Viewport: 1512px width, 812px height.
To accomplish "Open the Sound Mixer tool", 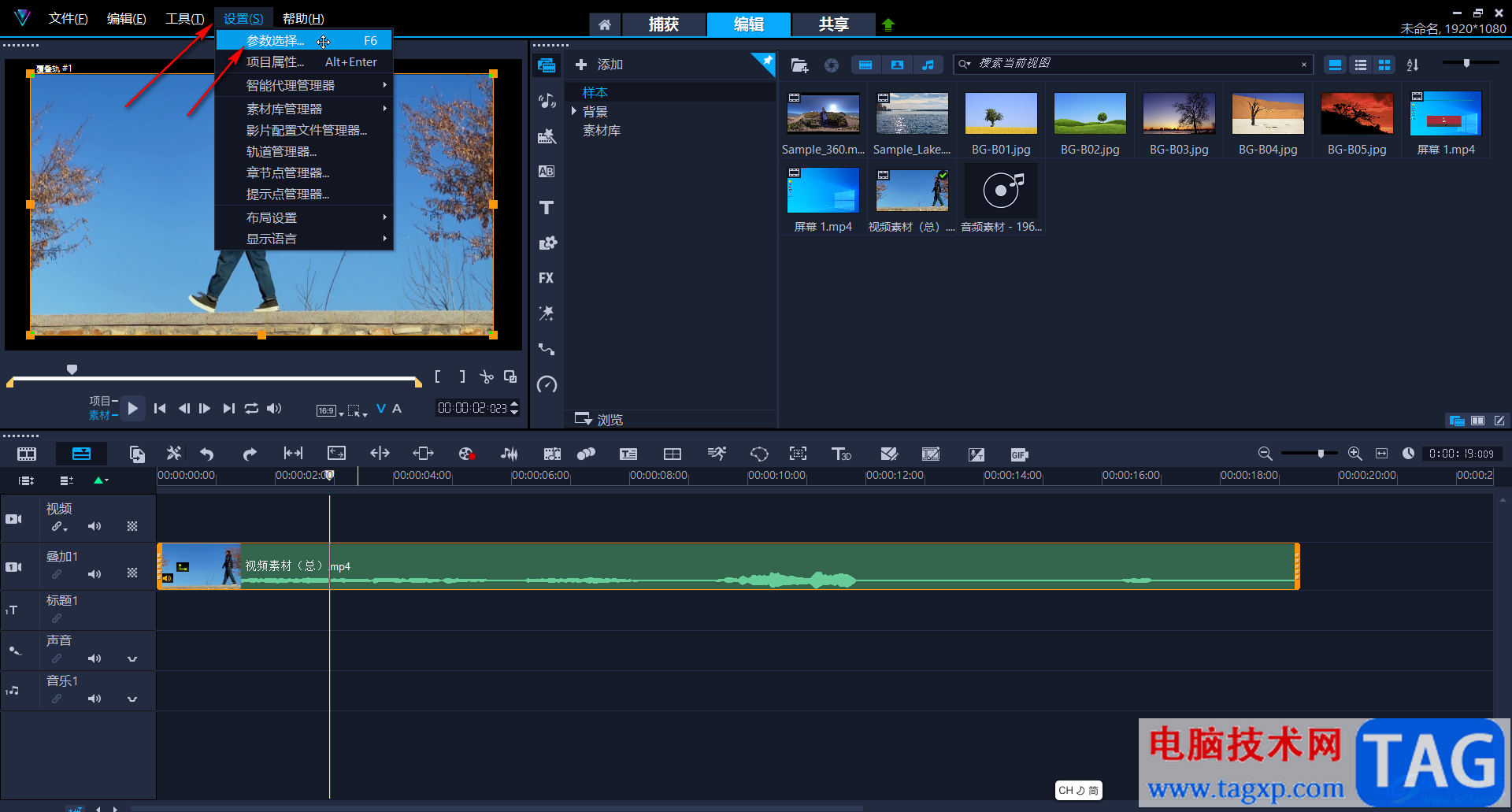I will coord(510,454).
